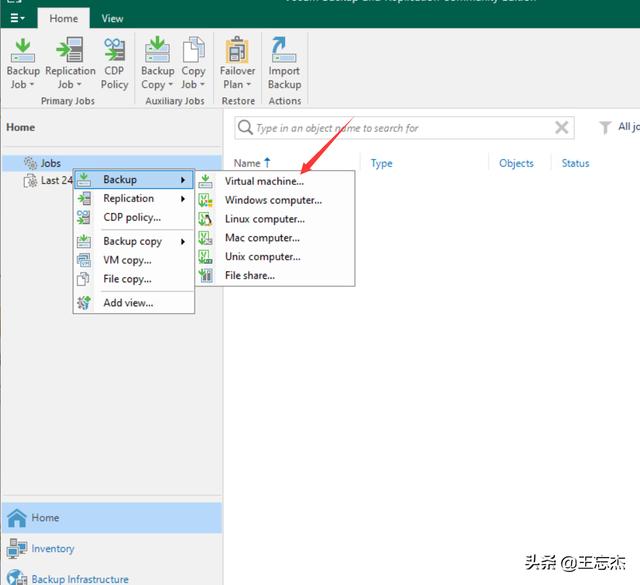640x585 pixels.
Task: Click the Failover Plan ribbon icon
Action: pos(237,50)
